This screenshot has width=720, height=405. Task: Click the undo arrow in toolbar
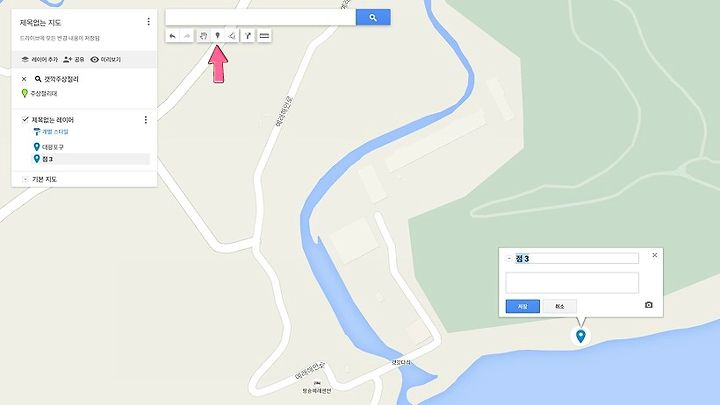(x=173, y=36)
